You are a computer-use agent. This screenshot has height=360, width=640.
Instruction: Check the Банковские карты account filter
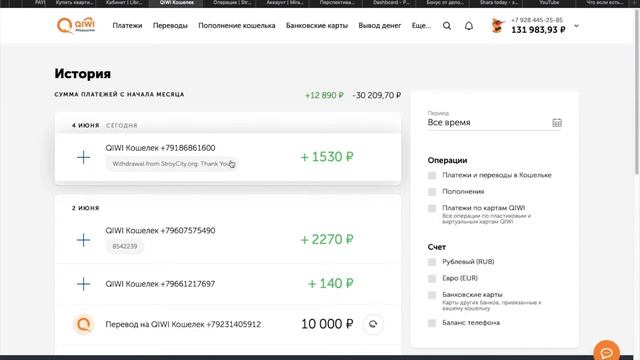[432, 295]
